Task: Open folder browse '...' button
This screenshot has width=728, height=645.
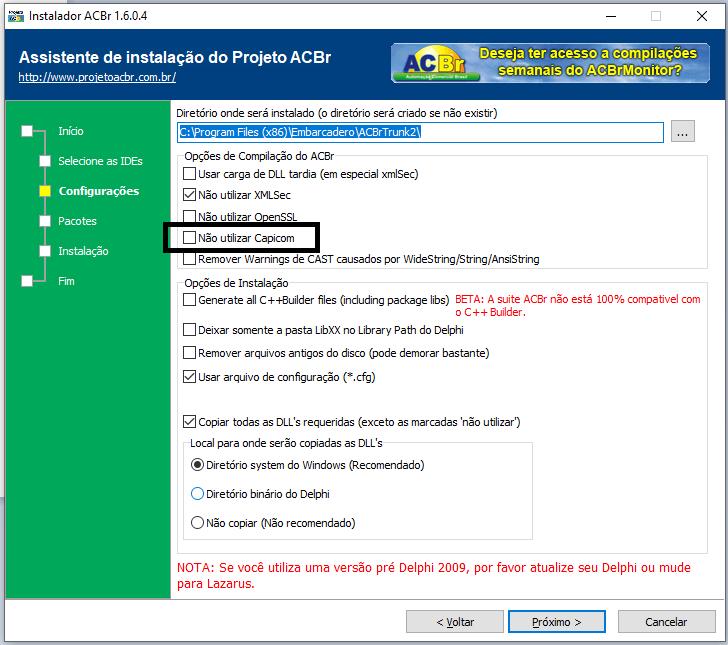Action: coord(682,131)
